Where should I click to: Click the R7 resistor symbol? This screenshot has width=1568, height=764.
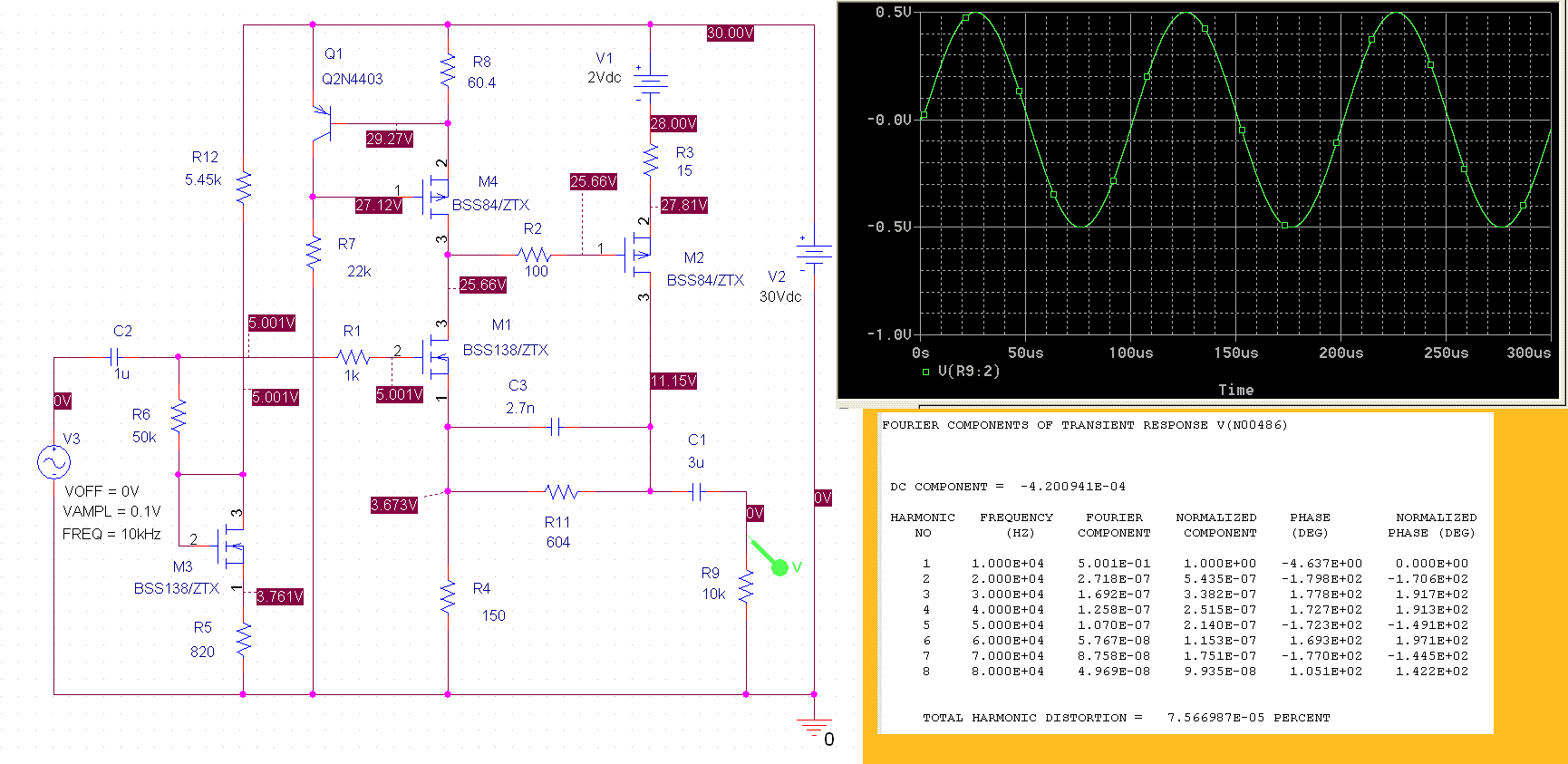point(314,253)
